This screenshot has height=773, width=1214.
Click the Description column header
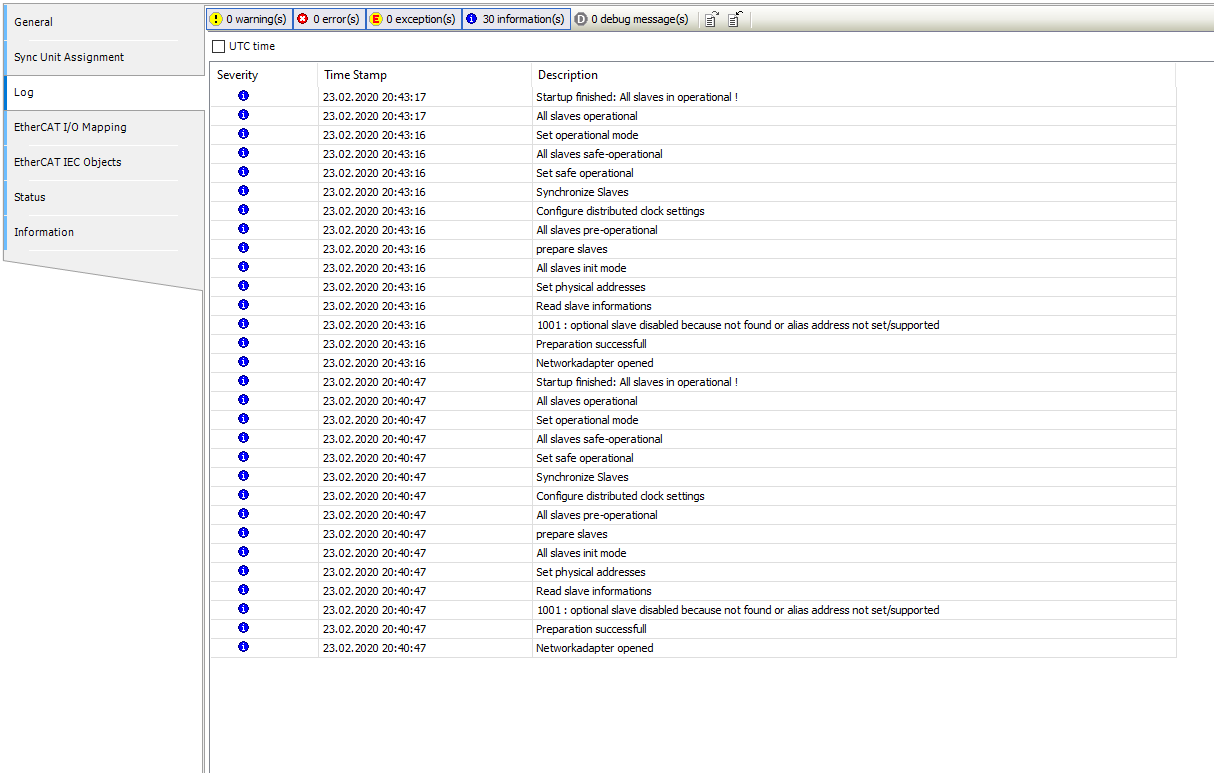point(568,75)
